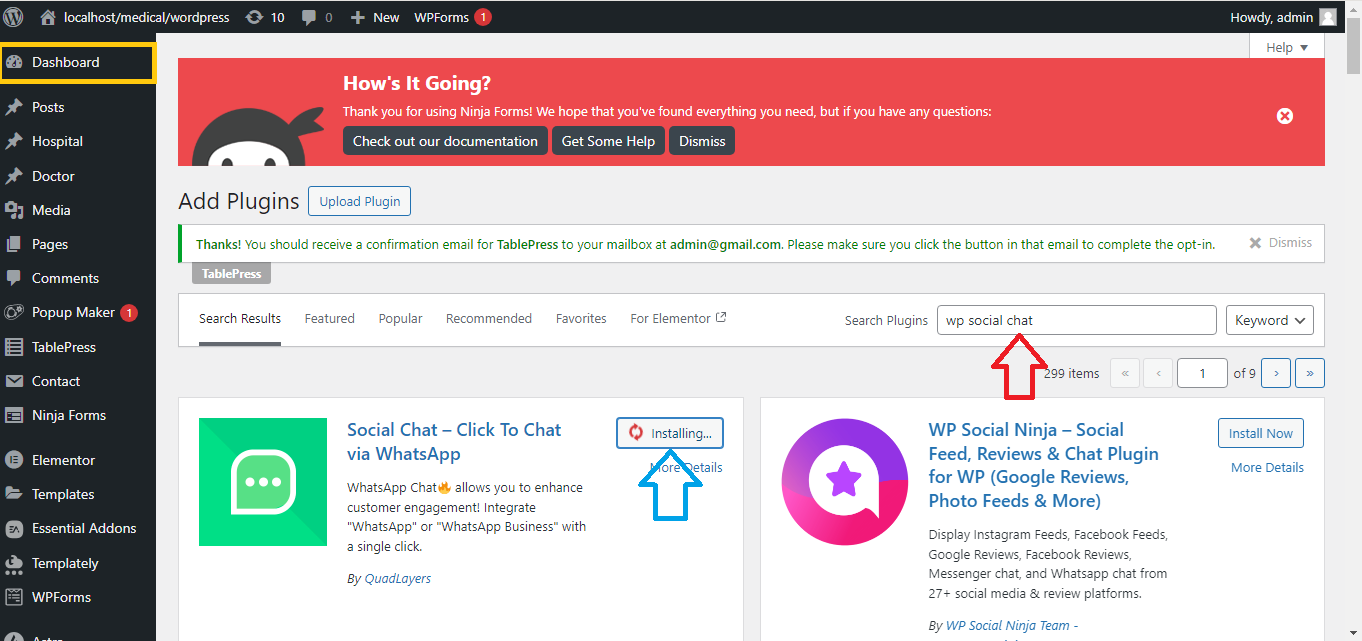Click the WP Social Ninja plugin icon
1362x641 pixels.
(x=845, y=482)
